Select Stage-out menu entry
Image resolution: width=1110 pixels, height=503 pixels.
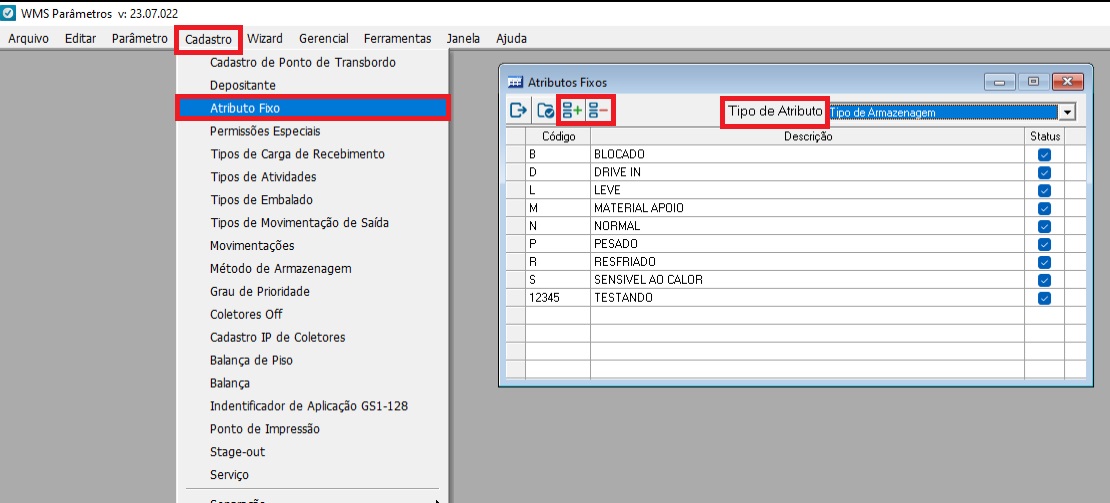[x=311, y=451]
